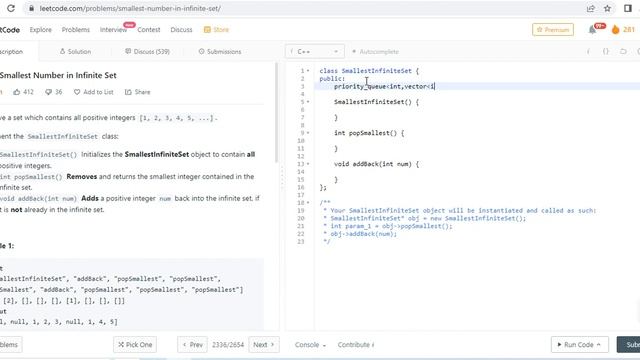Like the problem with thumbs up icon
The height and width of the screenshot is (360, 640).
pos(17,92)
